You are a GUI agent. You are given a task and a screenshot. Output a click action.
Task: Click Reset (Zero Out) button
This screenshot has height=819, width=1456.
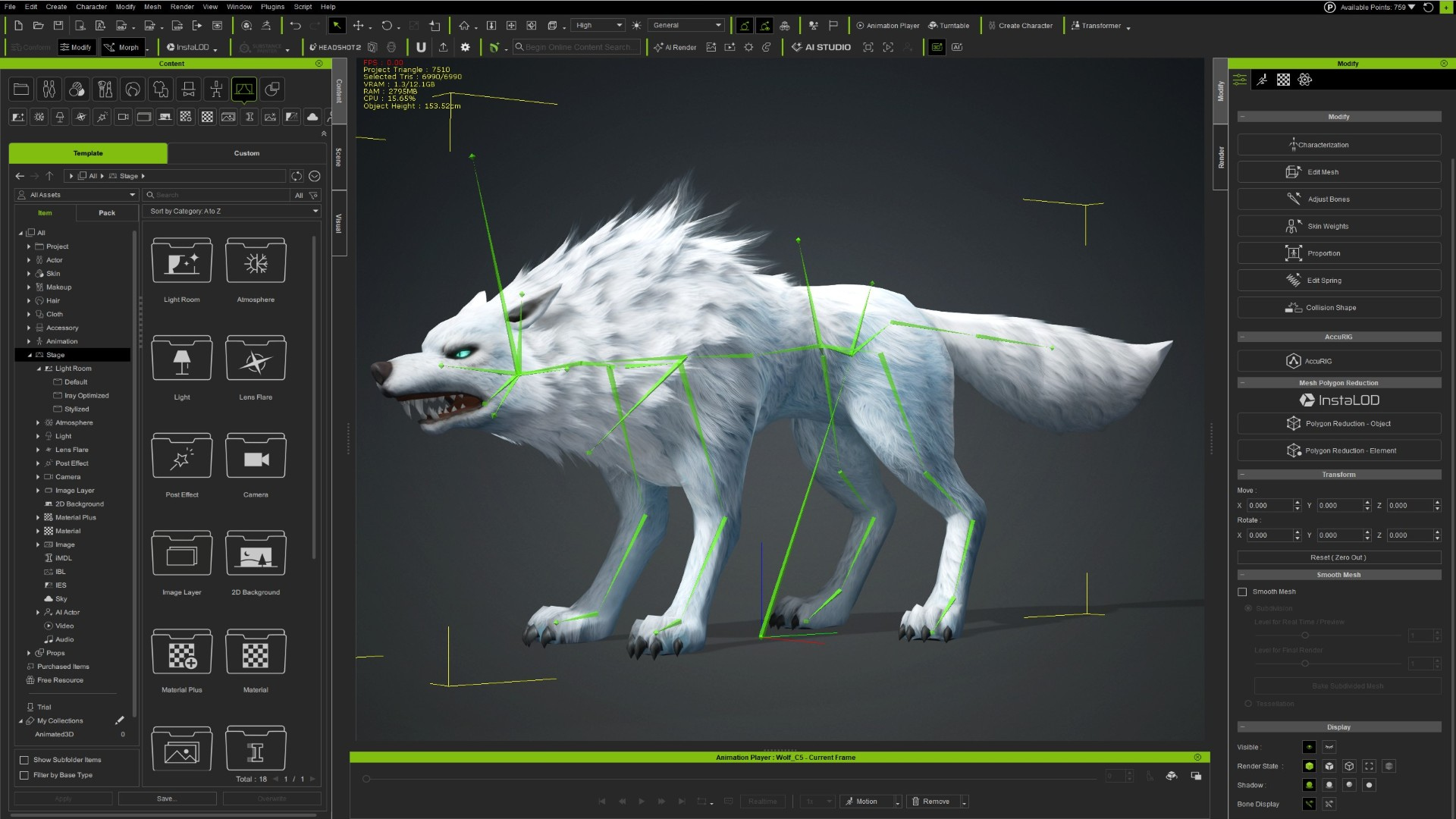[x=1338, y=557]
